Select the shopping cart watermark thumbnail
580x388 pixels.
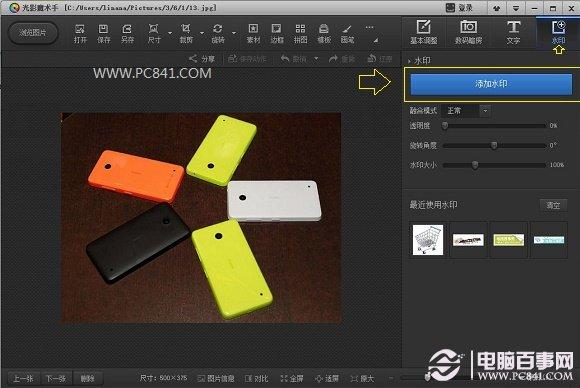point(428,240)
